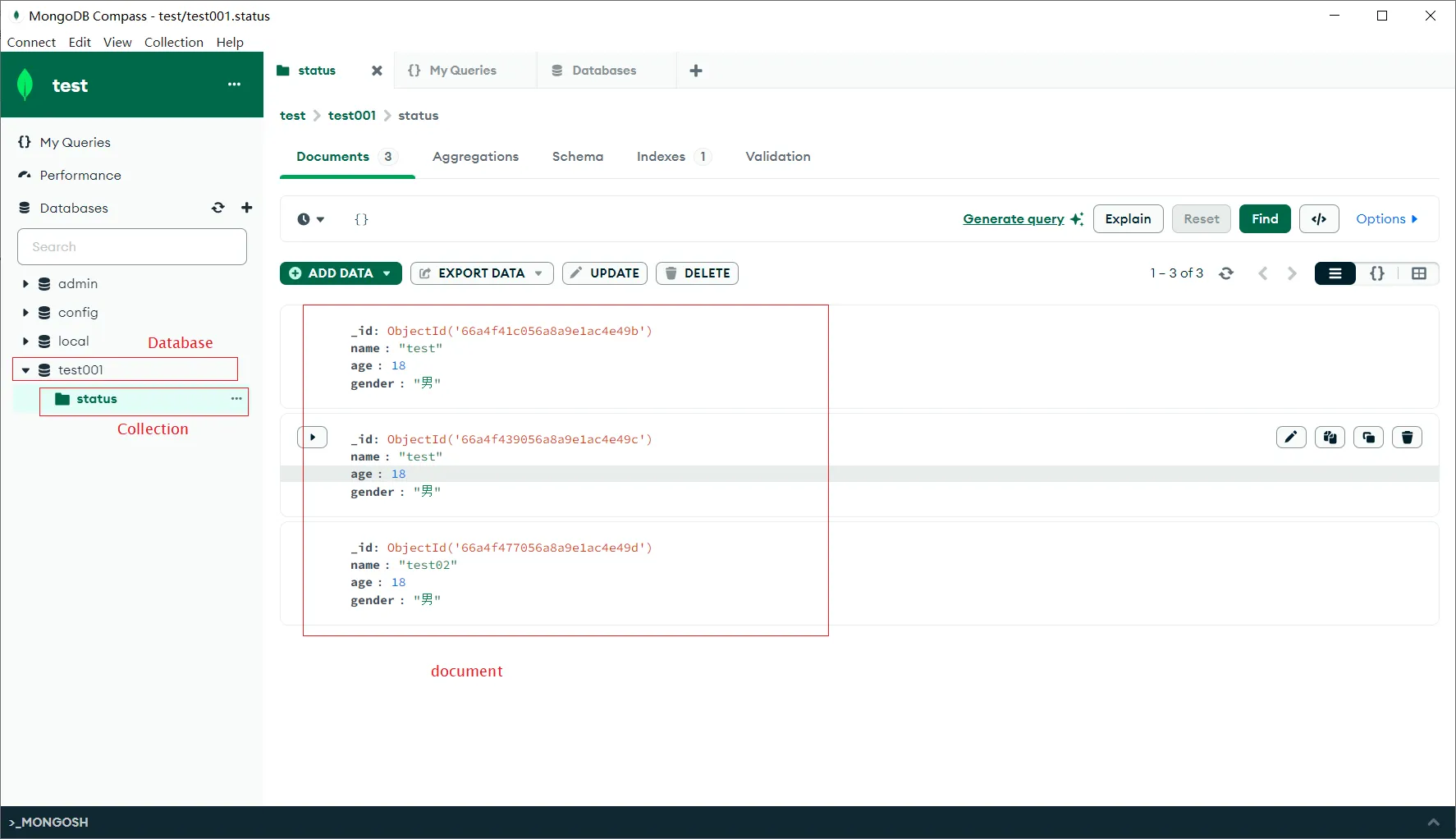Click the Explain button
This screenshot has width=1456, height=839.
pyautogui.click(x=1128, y=219)
